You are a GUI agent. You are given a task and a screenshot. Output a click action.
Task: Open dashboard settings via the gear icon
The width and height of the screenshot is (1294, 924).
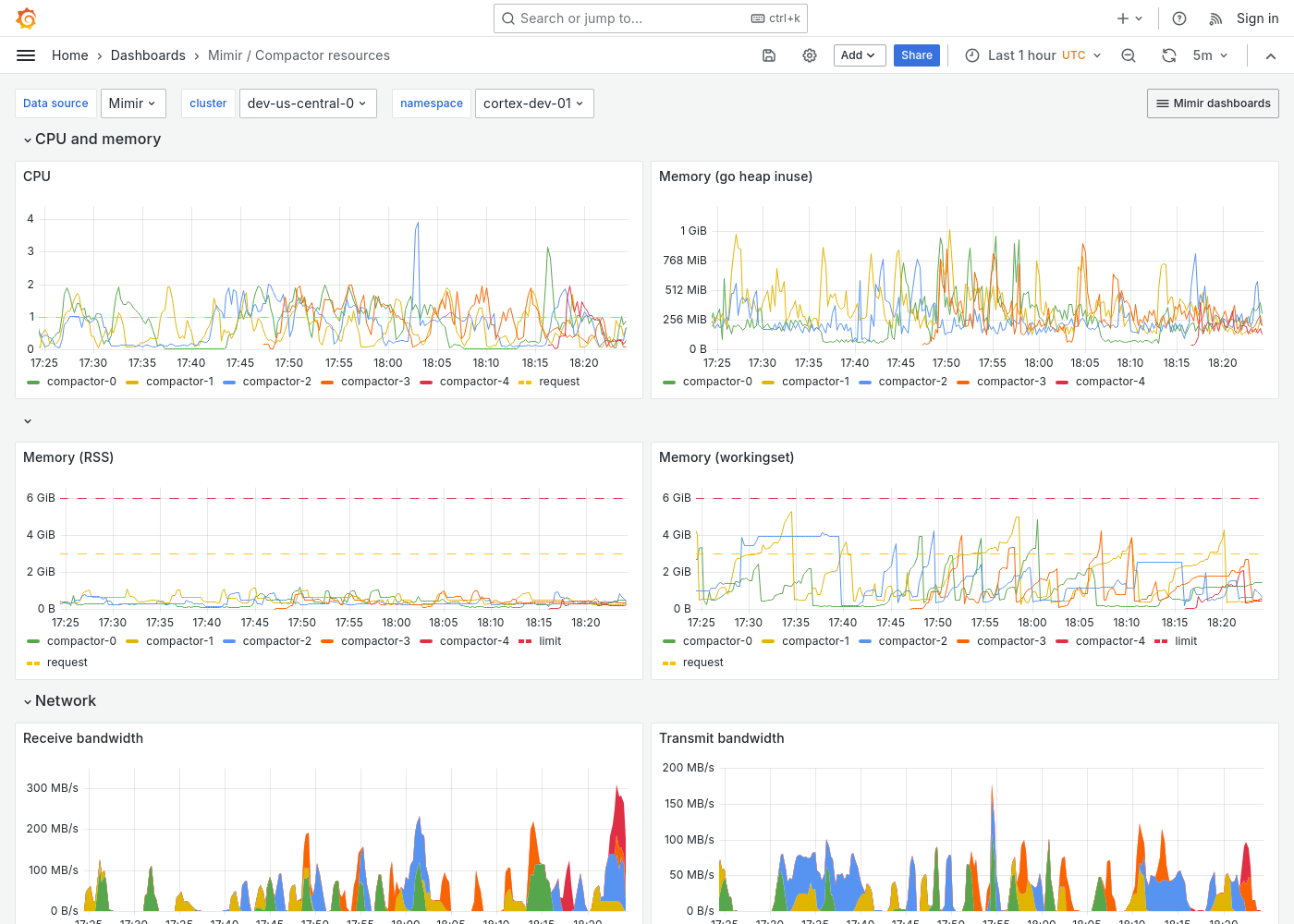tap(810, 55)
